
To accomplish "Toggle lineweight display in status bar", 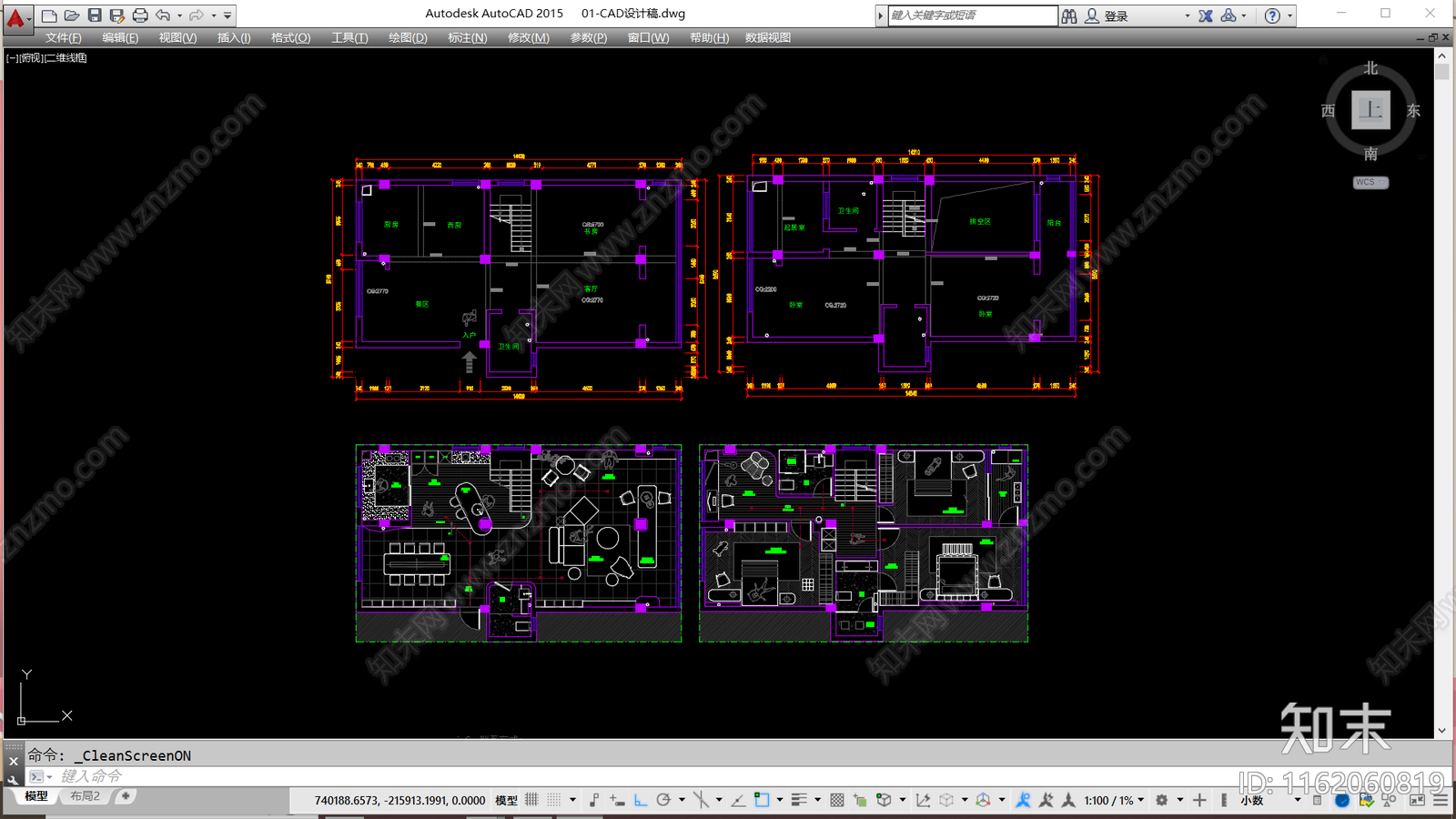I will pos(799,800).
